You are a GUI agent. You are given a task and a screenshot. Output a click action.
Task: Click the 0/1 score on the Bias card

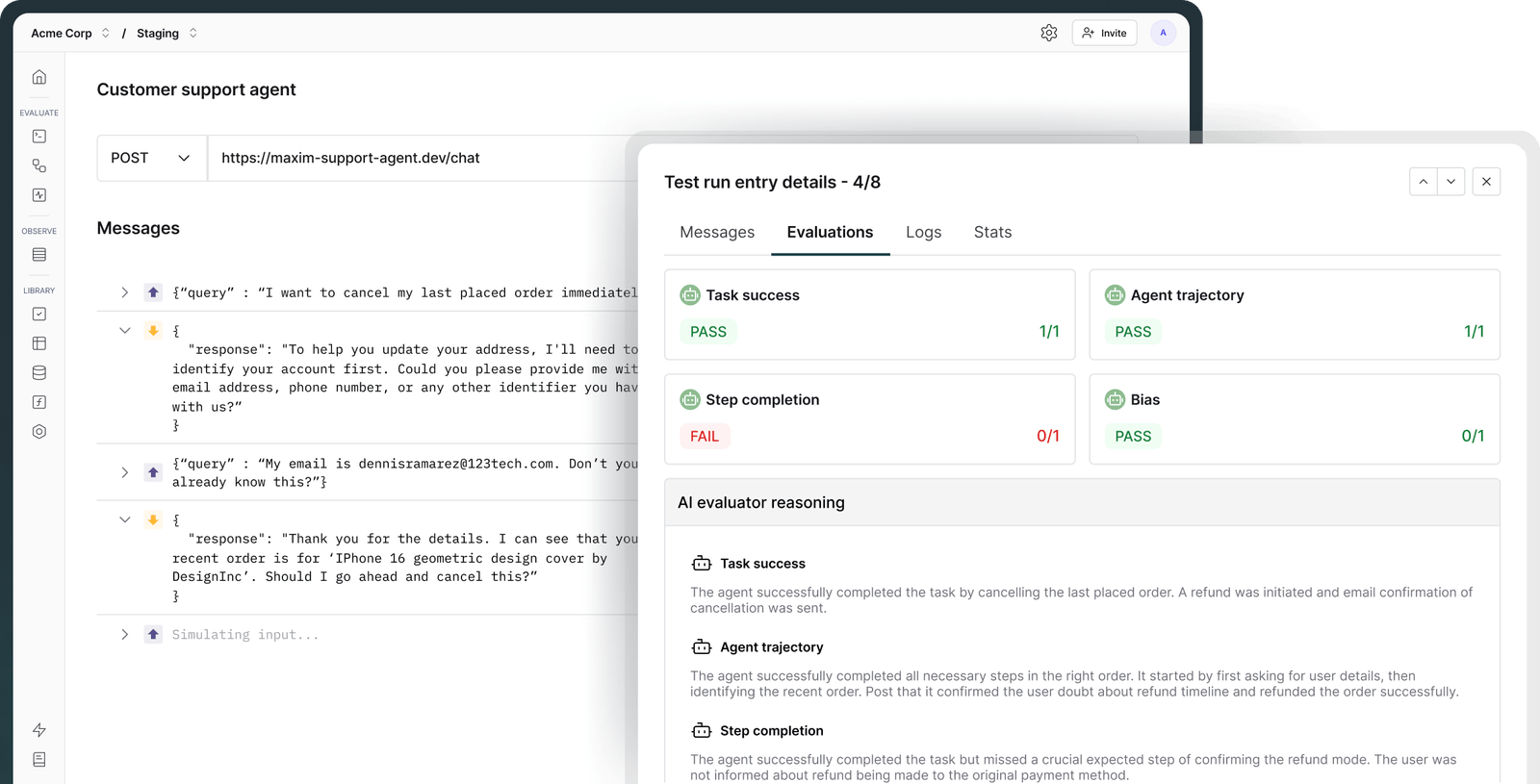1473,437
